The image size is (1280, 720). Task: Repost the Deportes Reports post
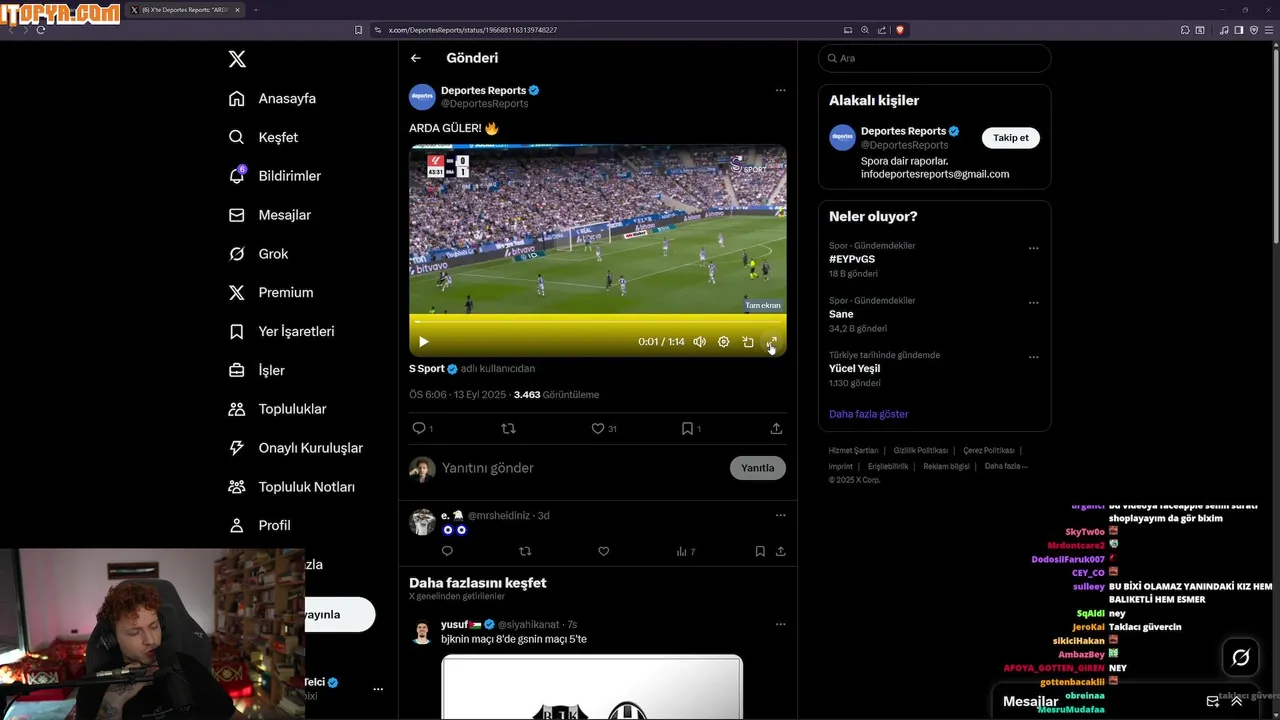click(x=508, y=428)
